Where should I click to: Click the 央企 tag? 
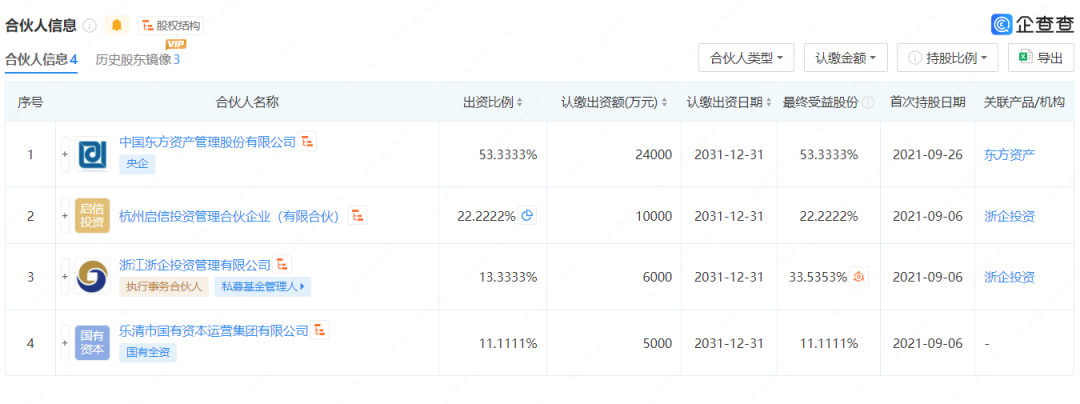pos(137,164)
